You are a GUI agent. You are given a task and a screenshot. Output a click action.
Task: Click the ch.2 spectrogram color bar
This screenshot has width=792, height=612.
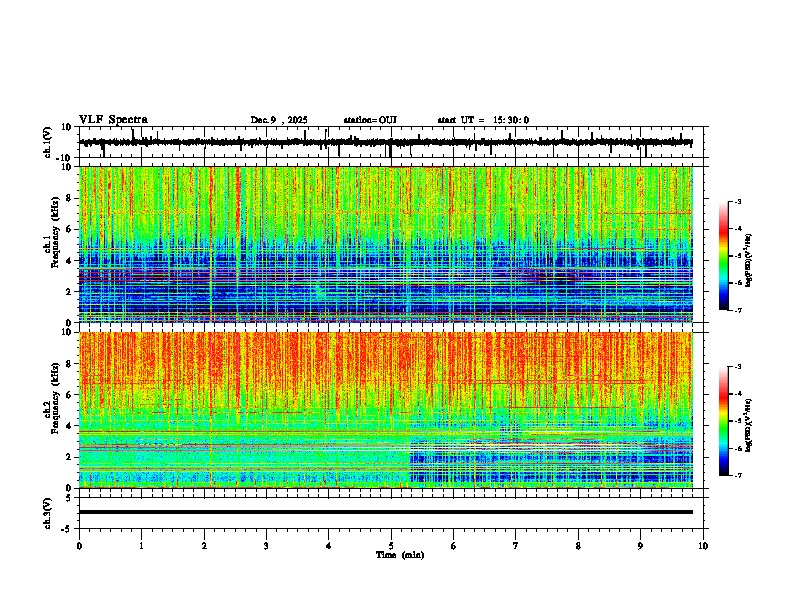pyautogui.click(x=724, y=421)
